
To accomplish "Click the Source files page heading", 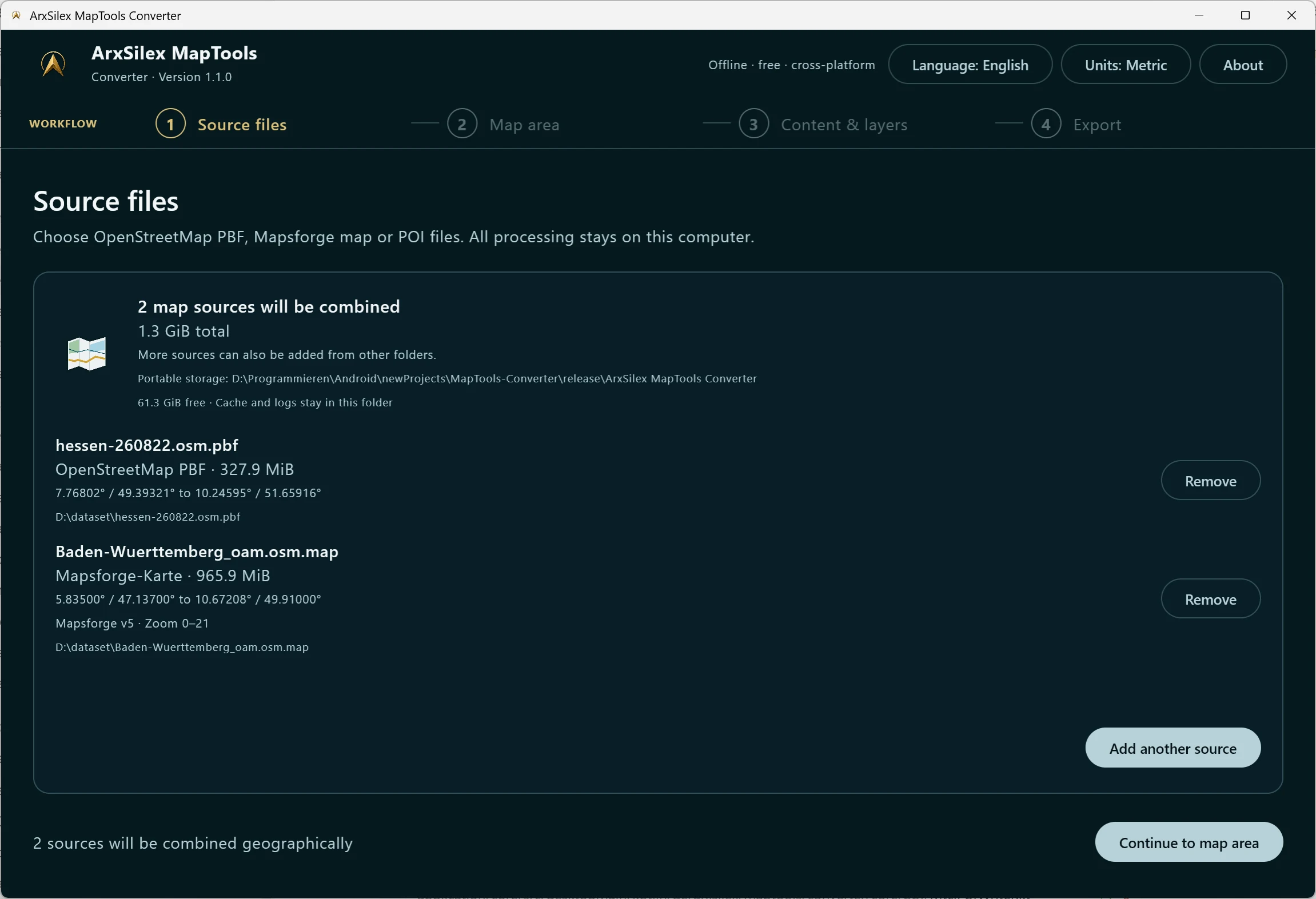I will pos(106,201).
